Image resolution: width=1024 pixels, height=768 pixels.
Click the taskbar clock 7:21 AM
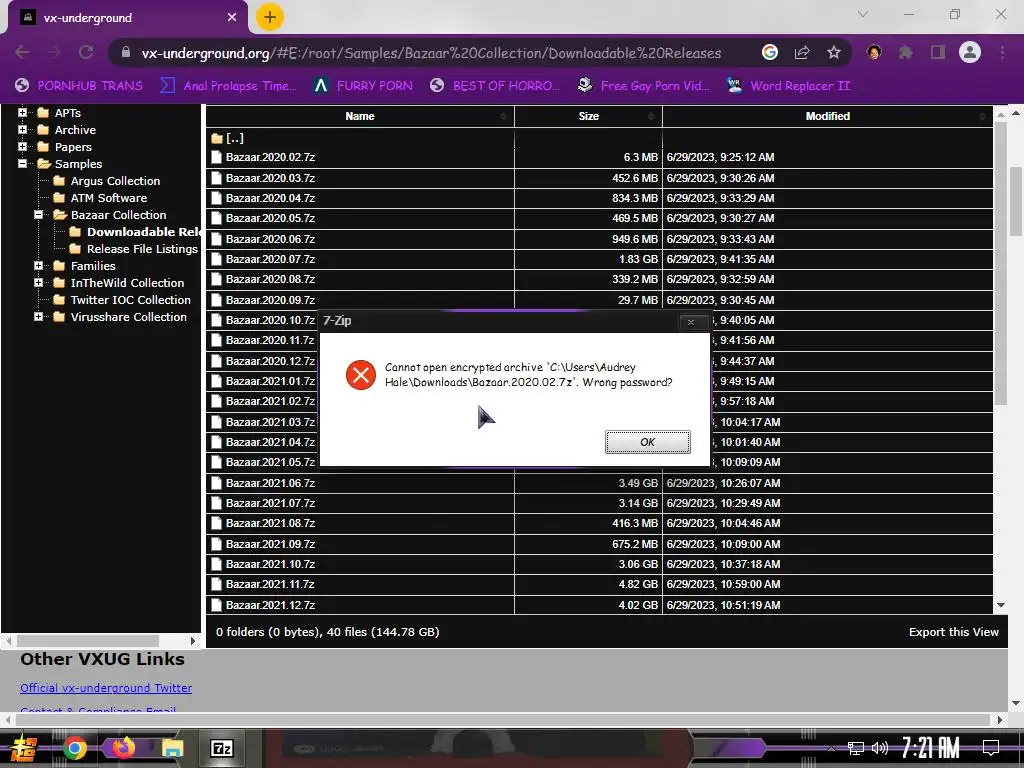(930, 747)
